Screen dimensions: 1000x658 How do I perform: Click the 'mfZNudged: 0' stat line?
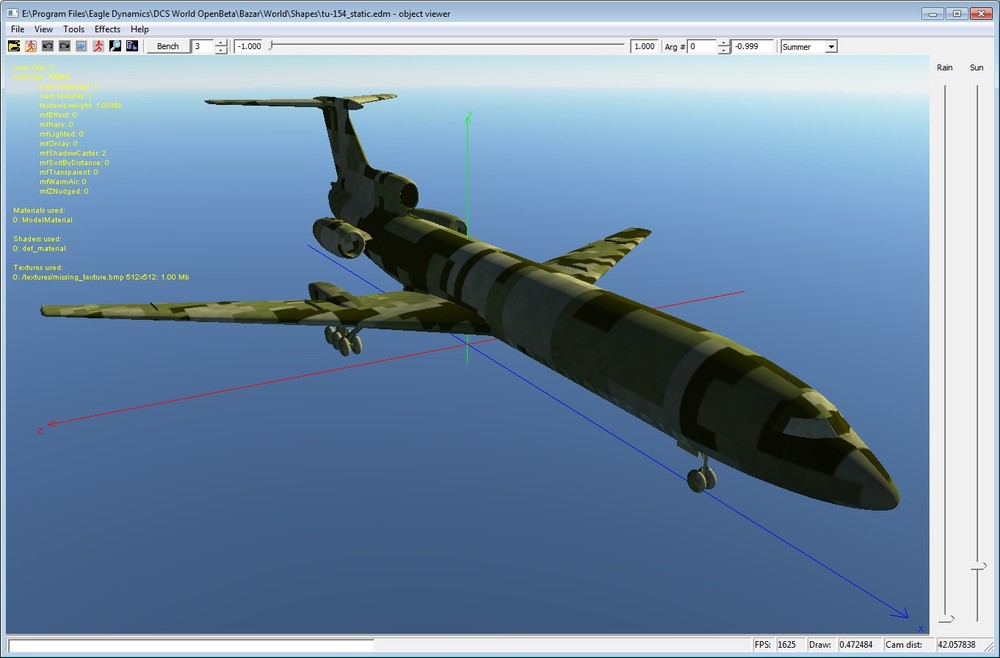pos(64,191)
